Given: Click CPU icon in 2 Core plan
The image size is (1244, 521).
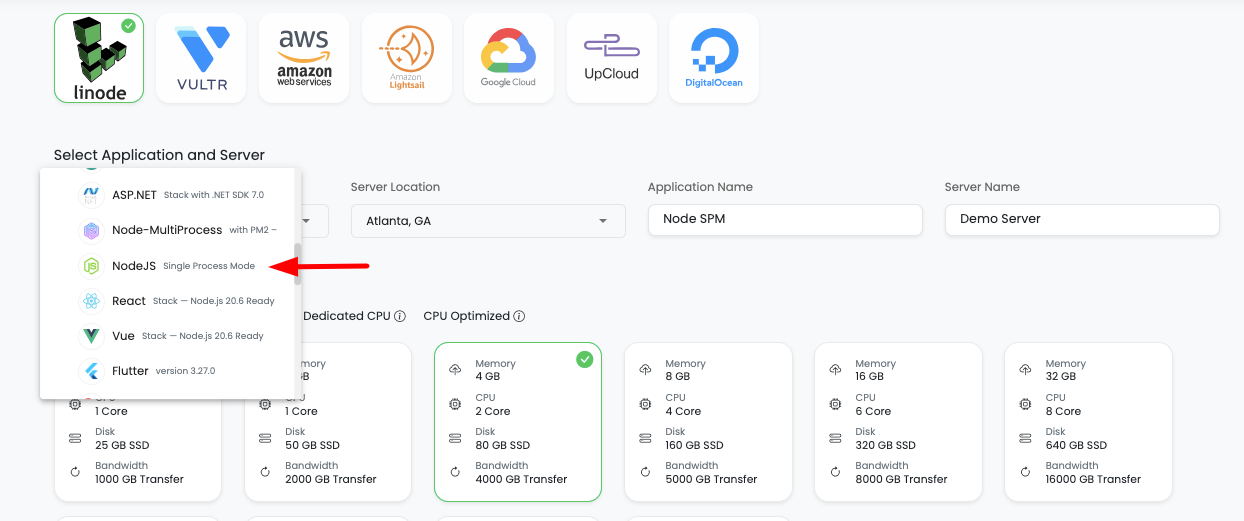Looking at the screenshot, I should click(455, 404).
